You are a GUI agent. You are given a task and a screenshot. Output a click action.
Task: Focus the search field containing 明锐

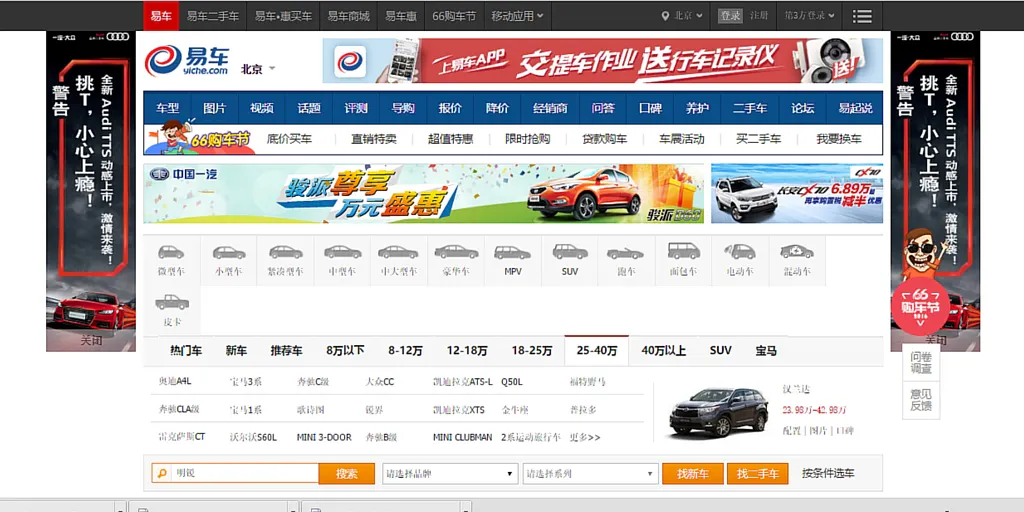pyautogui.click(x=243, y=473)
